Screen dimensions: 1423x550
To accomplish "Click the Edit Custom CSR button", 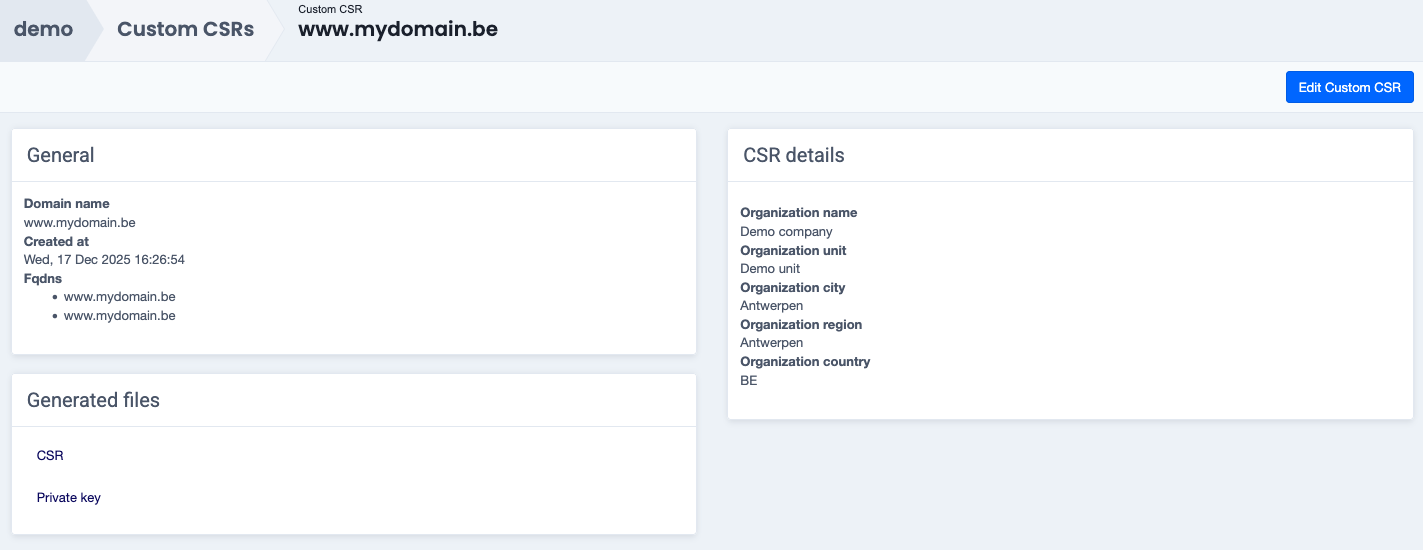I will point(1349,87).
